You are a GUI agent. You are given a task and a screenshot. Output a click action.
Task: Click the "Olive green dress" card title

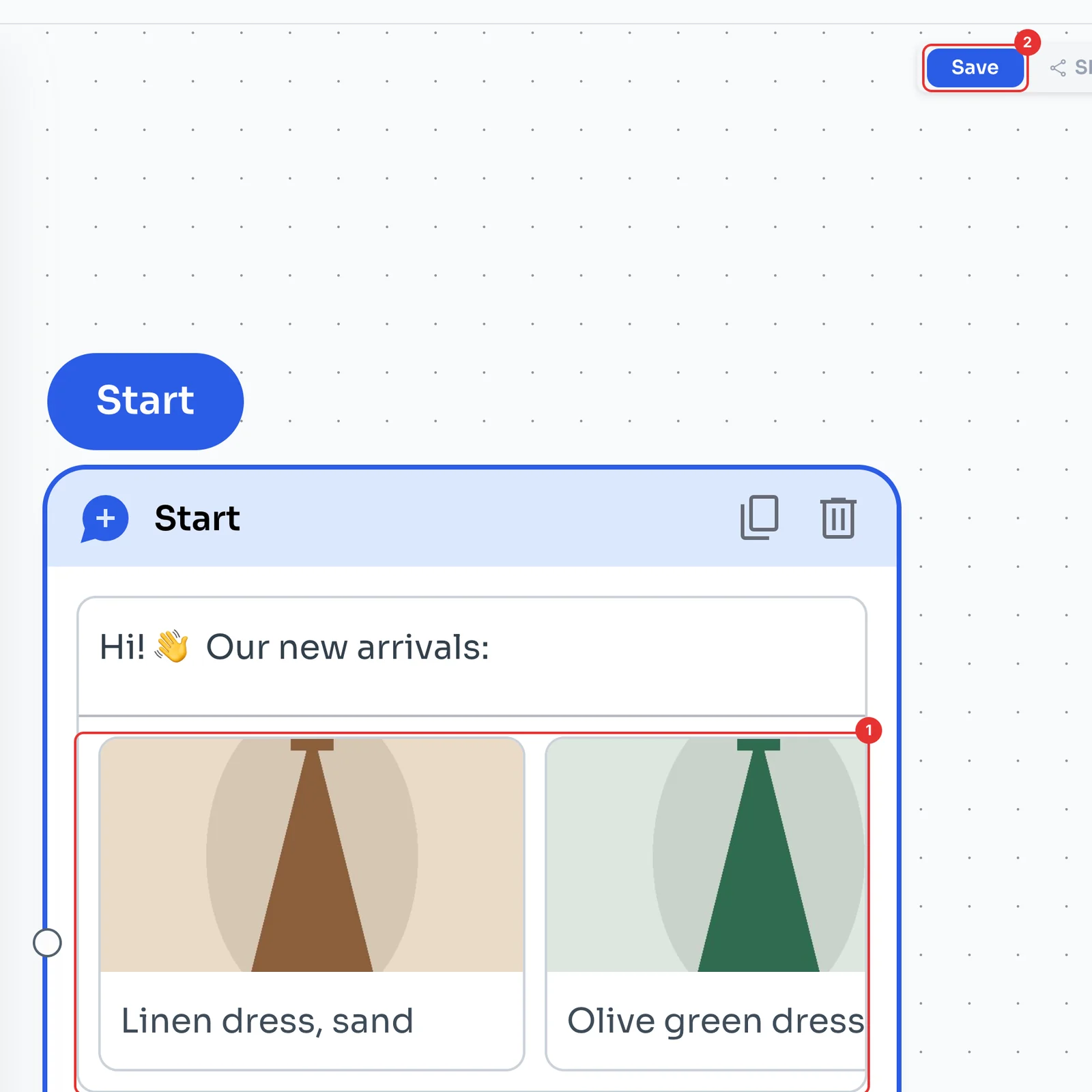(x=716, y=1021)
